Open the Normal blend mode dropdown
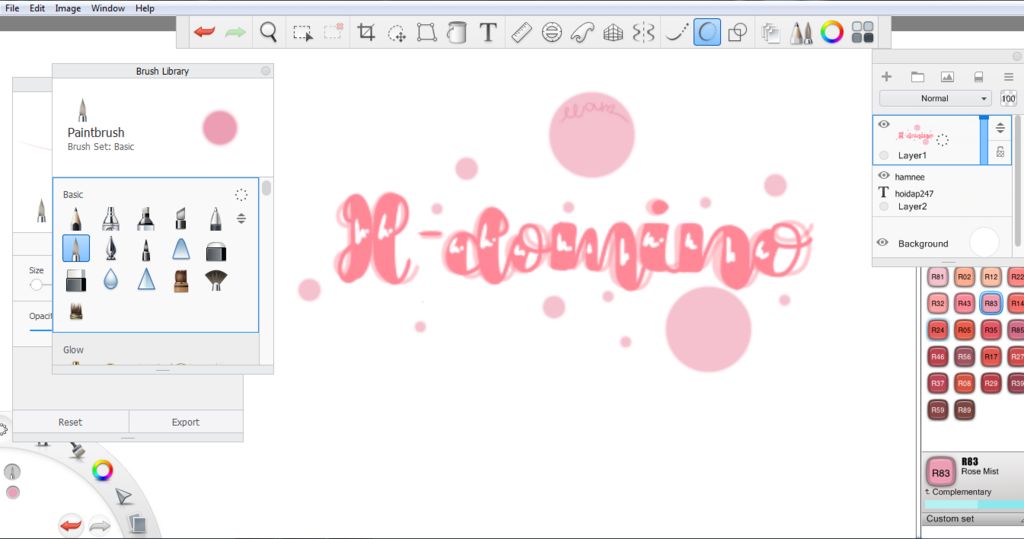 pos(935,99)
